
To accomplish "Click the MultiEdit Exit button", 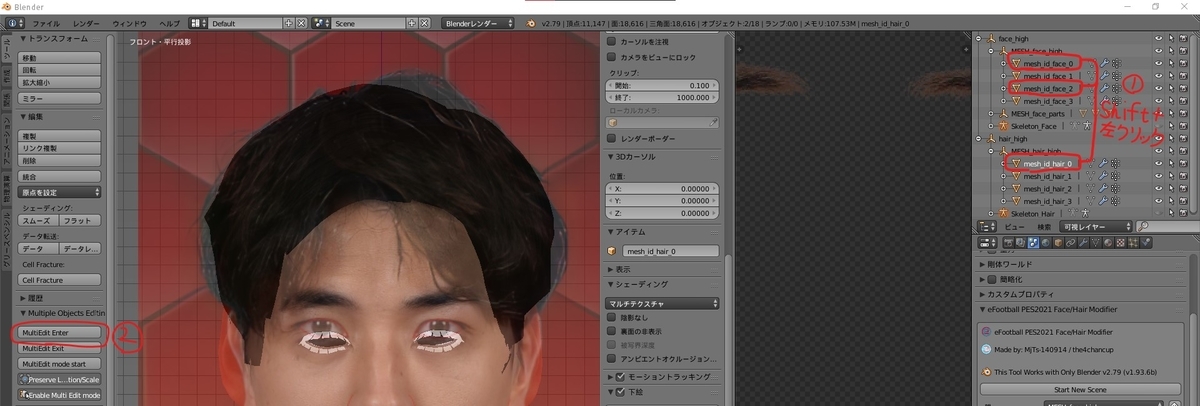I will (x=60, y=348).
